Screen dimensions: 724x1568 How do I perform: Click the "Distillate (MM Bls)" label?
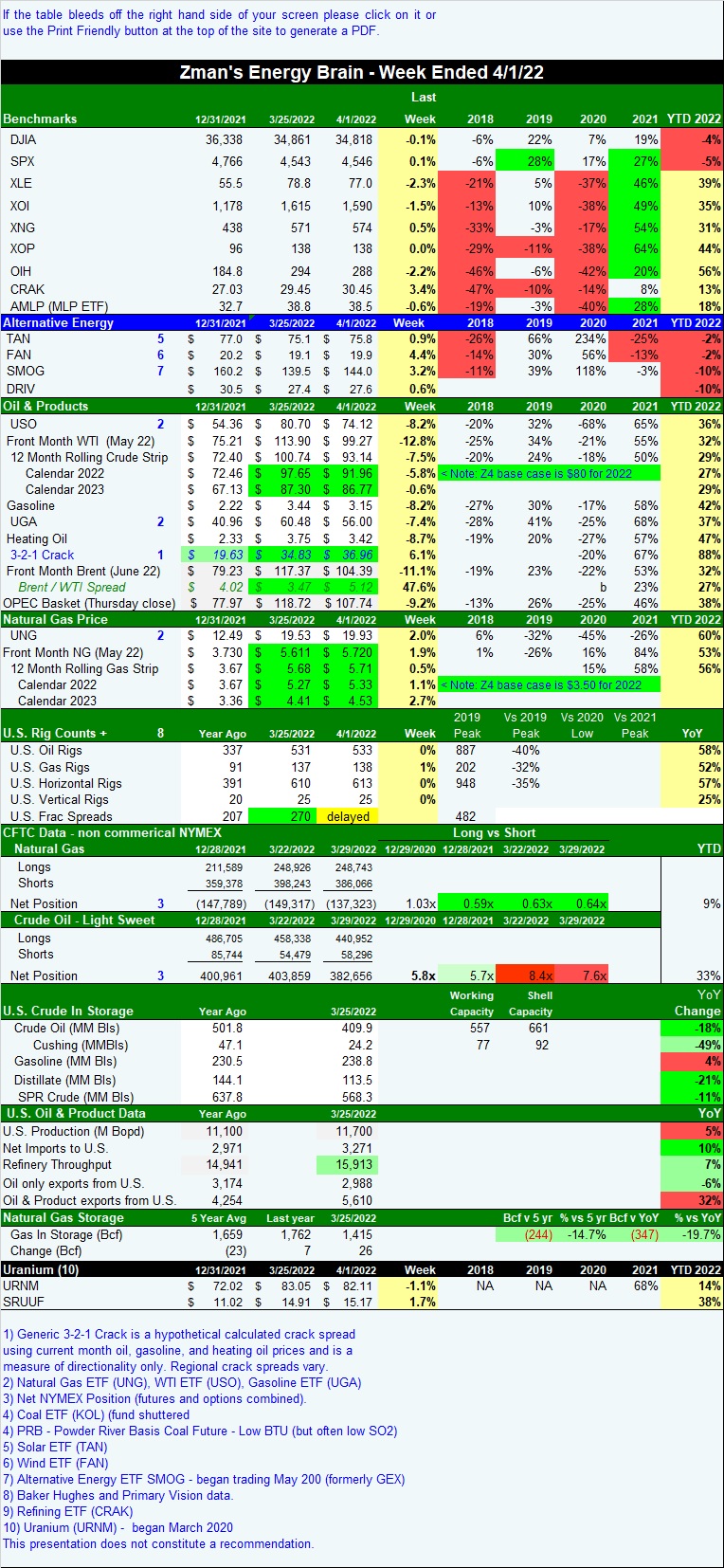[65, 1080]
